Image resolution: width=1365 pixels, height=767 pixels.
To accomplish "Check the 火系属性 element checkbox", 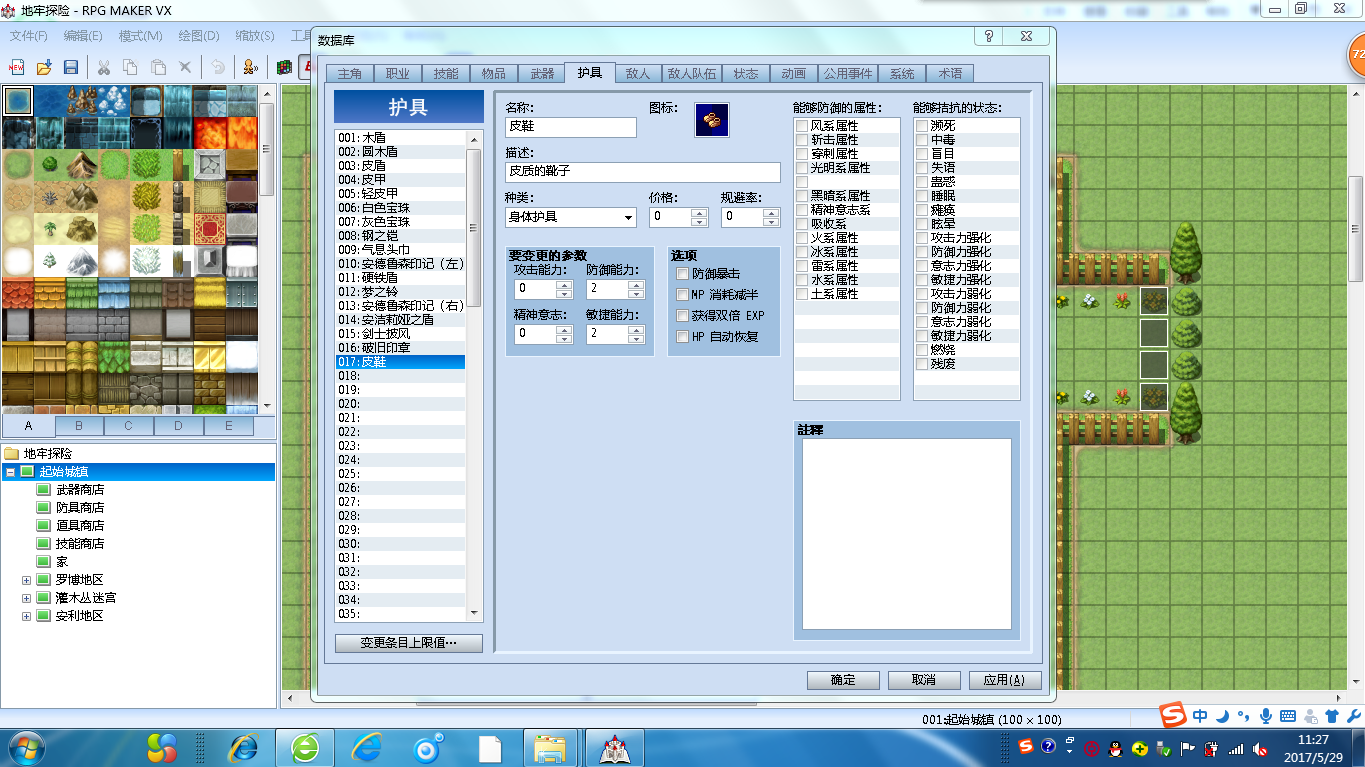I will tap(802, 238).
